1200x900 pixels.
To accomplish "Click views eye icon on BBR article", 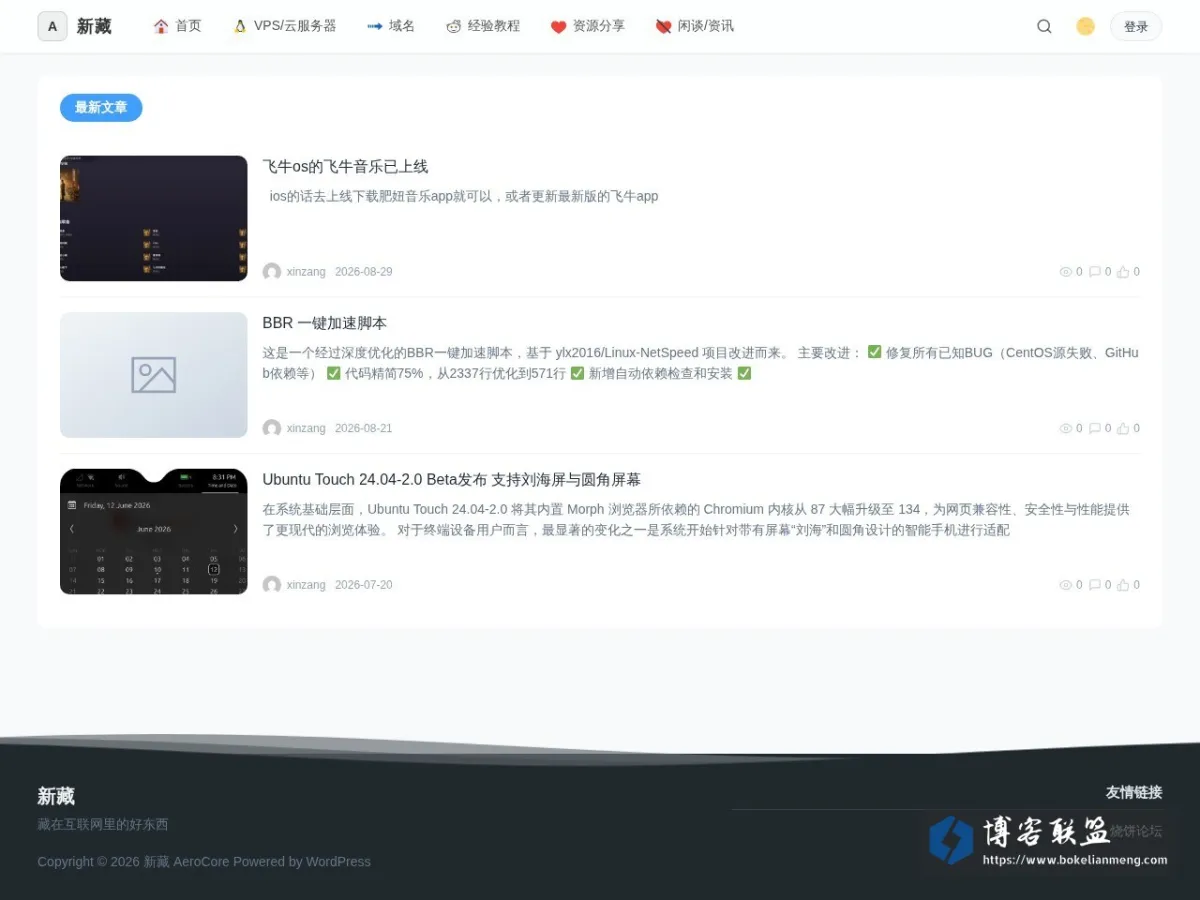I will coord(1066,428).
